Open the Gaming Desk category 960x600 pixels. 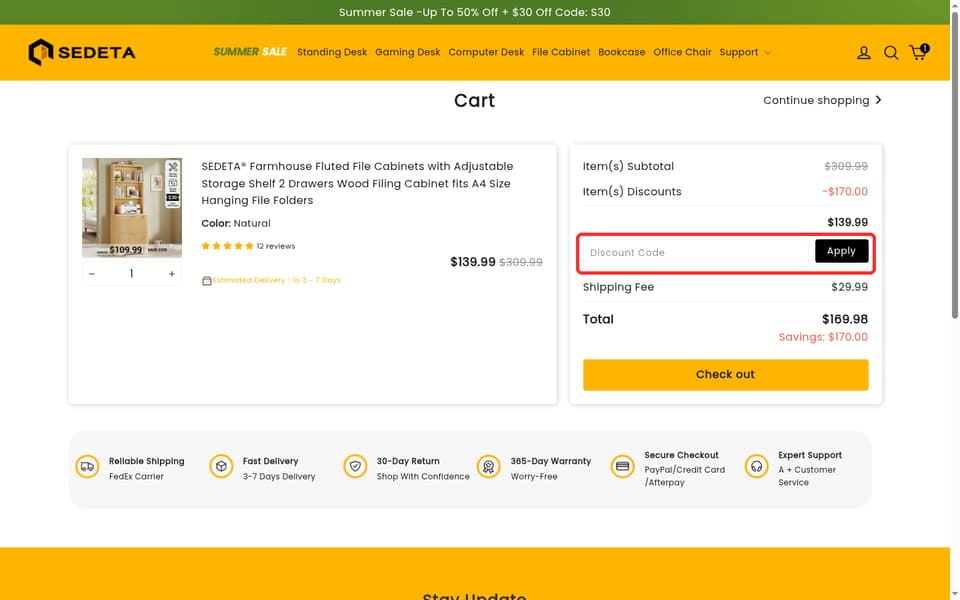tap(408, 52)
